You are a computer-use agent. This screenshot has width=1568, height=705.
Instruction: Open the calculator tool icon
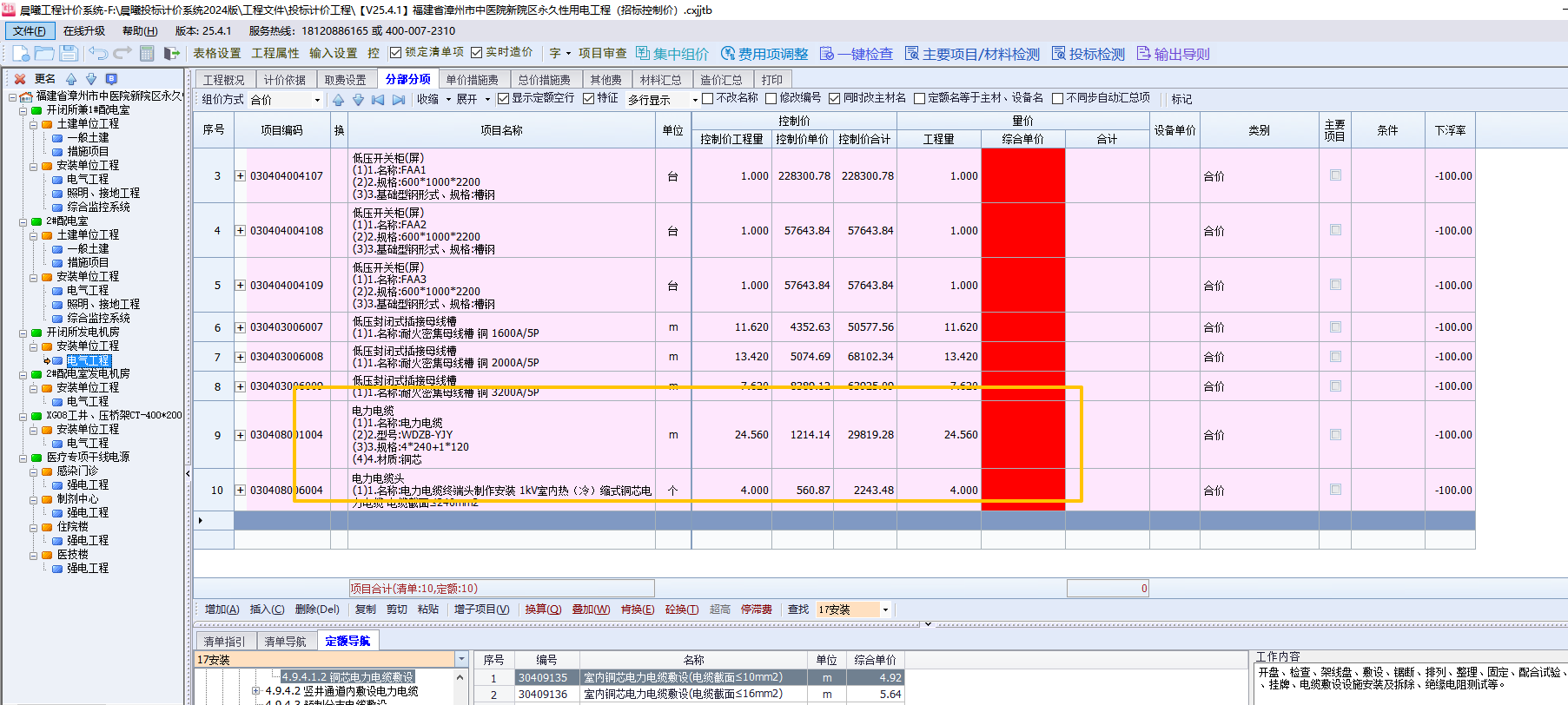(x=147, y=53)
